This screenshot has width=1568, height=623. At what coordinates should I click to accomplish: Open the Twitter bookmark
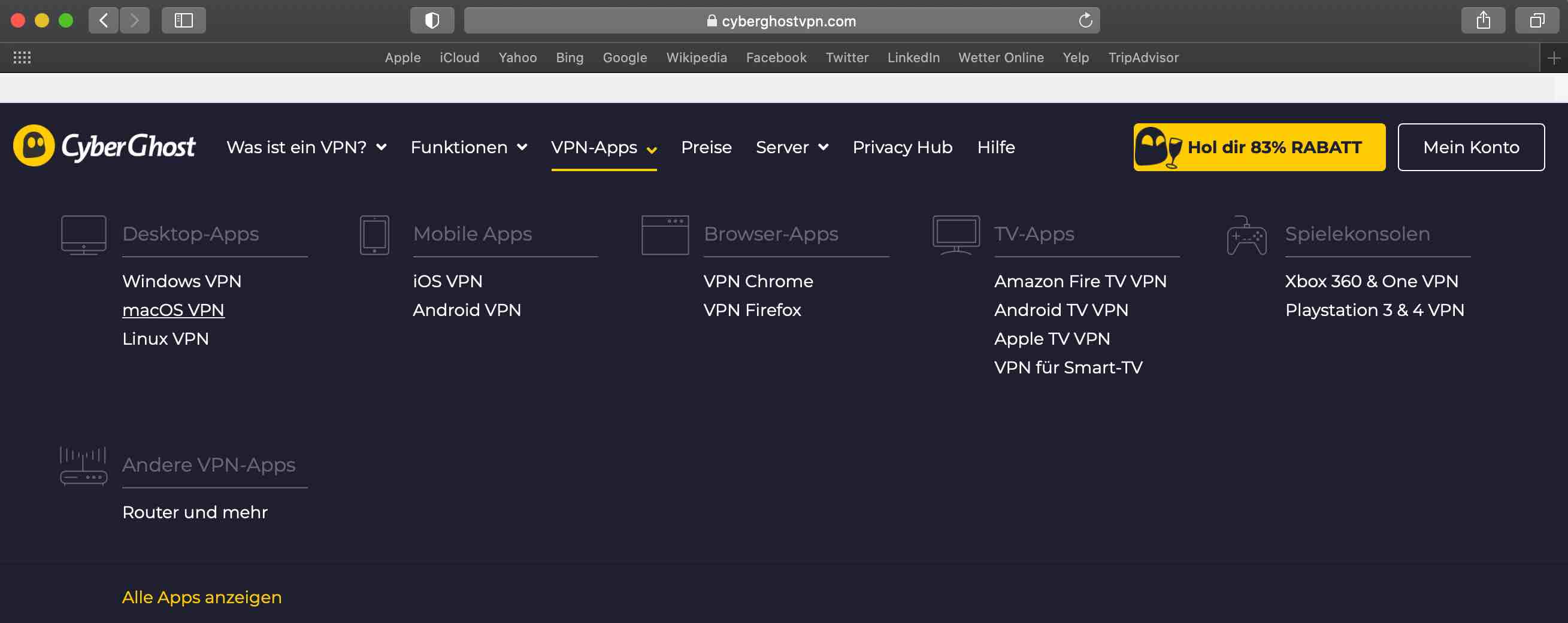(x=847, y=58)
